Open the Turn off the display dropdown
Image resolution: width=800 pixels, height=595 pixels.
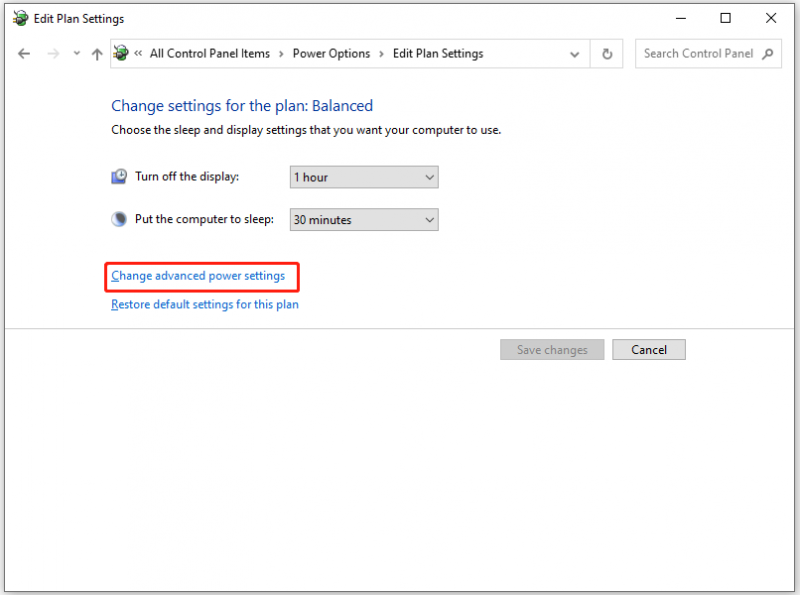(x=364, y=177)
